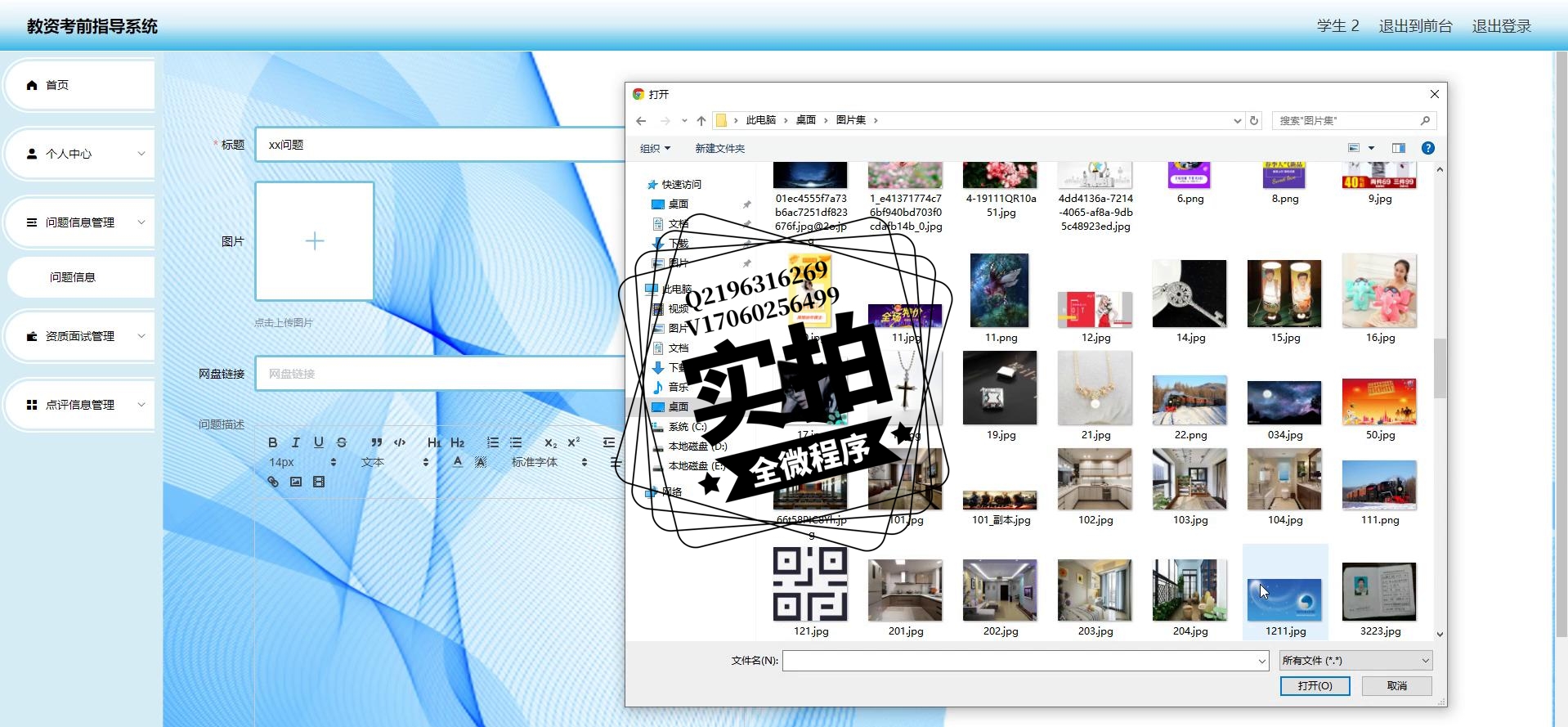Viewport: 1568px width, 727px height.
Task: Click the search magnifier in the file dialog
Action: coord(1425,120)
